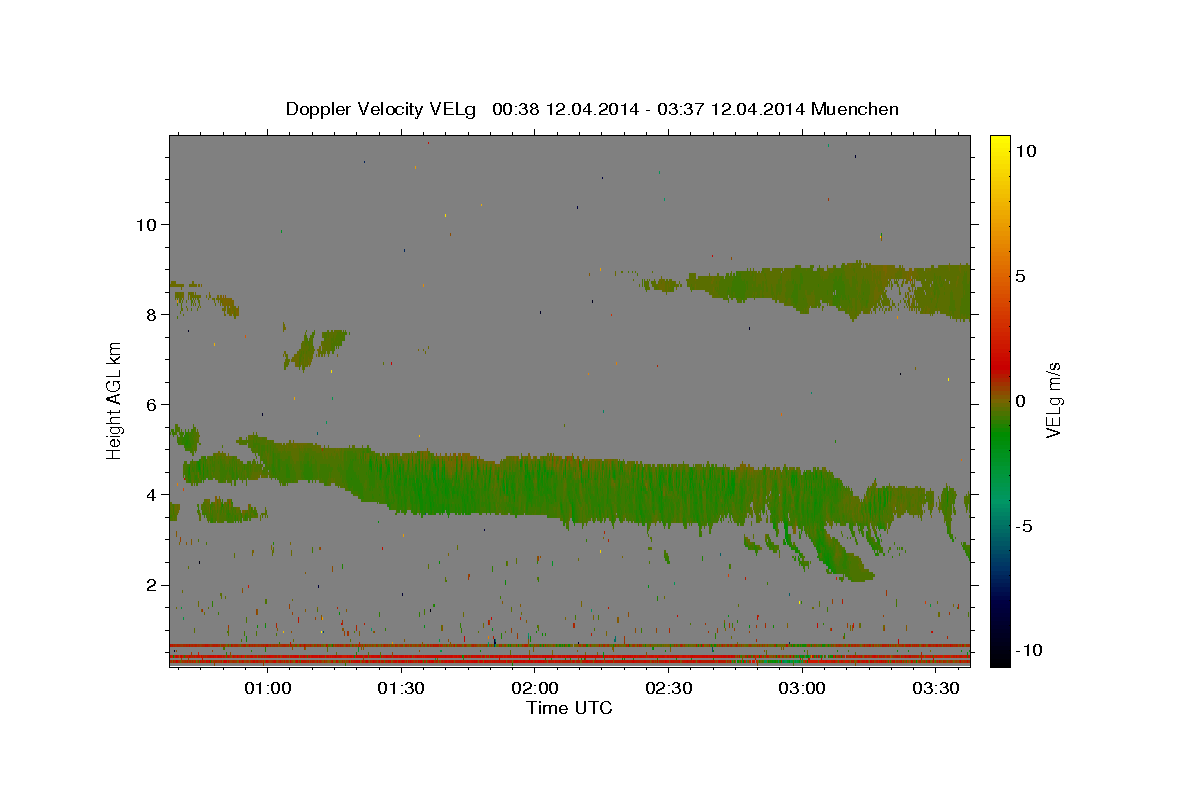The height and width of the screenshot is (800, 1200).
Task: Click the 01:30 time tick label
Action: coord(402,689)
